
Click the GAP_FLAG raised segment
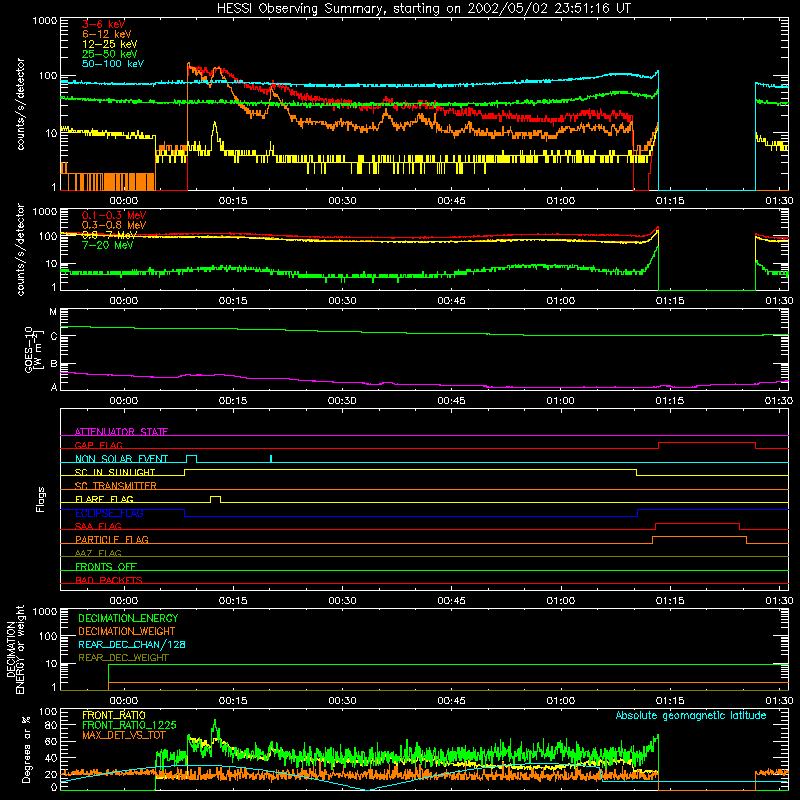[707, 443]
